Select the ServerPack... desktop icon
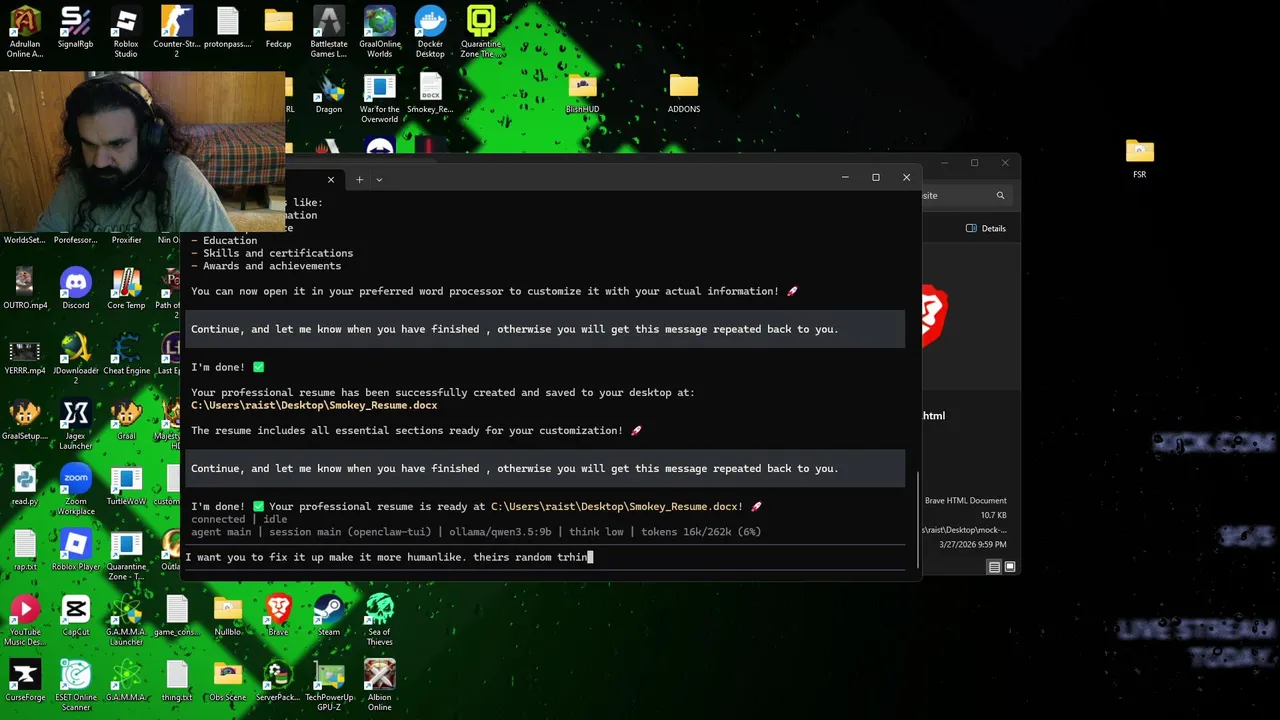The width and height of the screenshot is (1280, 720). coord(278,682)
